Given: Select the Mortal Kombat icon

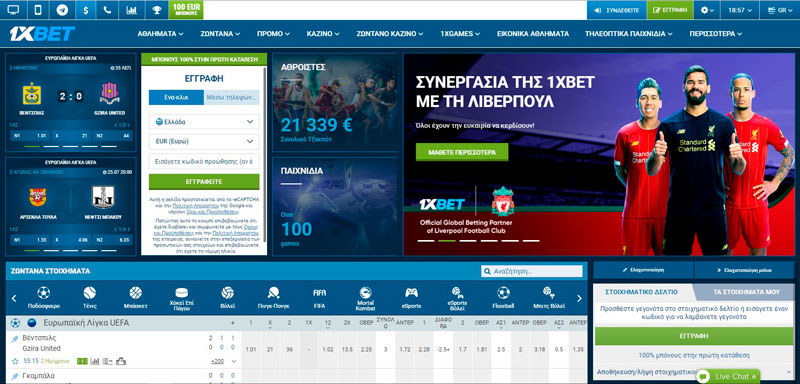Looking at the screenshot, I should pos(365,299).
